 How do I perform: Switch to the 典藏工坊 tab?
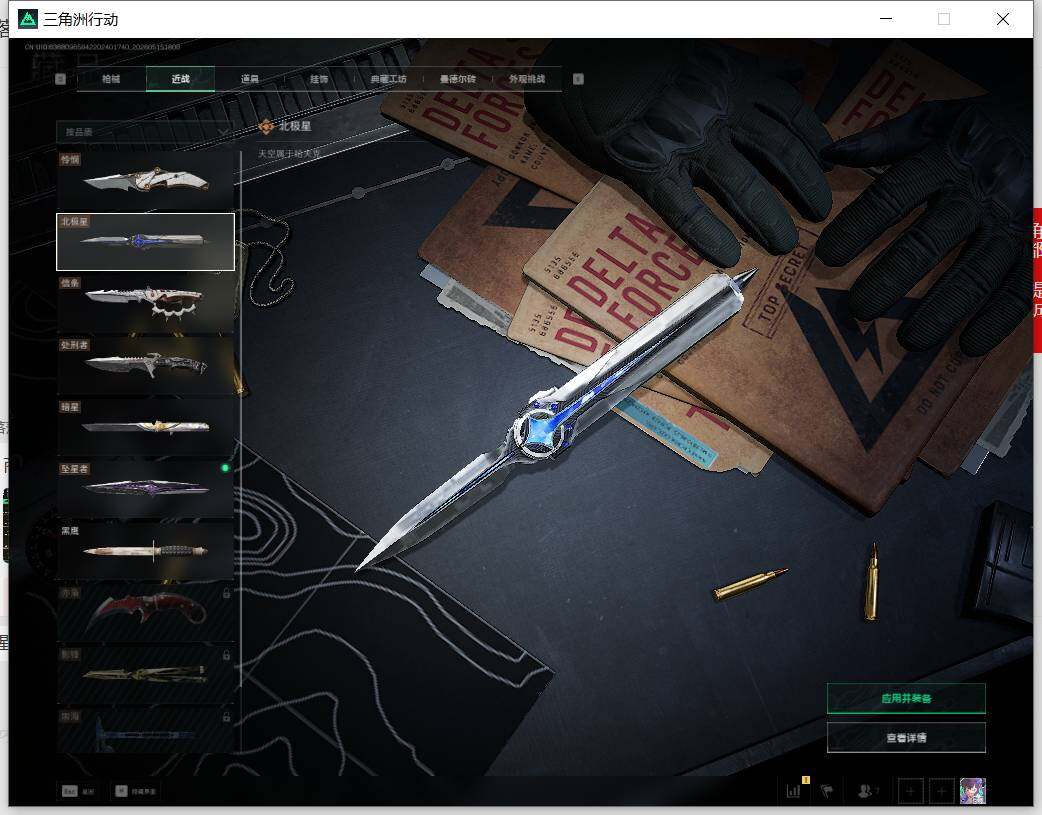(388, 79)
